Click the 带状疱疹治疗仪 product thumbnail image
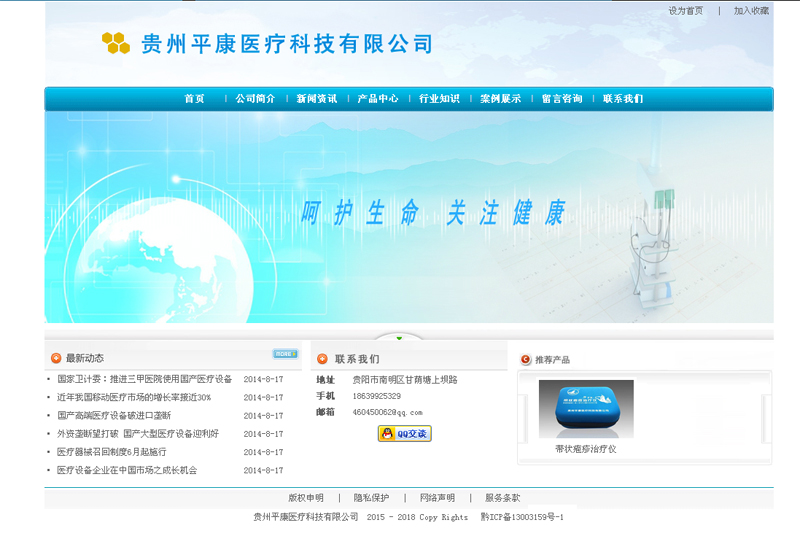The image size is (800, 536). click(x=585, y=409)
